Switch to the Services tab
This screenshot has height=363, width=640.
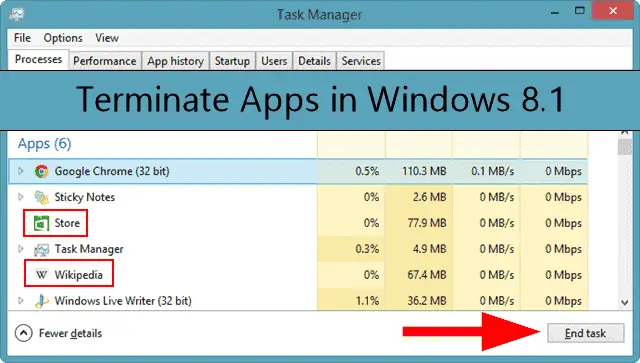pyautogui.click(x=361, y=61)
